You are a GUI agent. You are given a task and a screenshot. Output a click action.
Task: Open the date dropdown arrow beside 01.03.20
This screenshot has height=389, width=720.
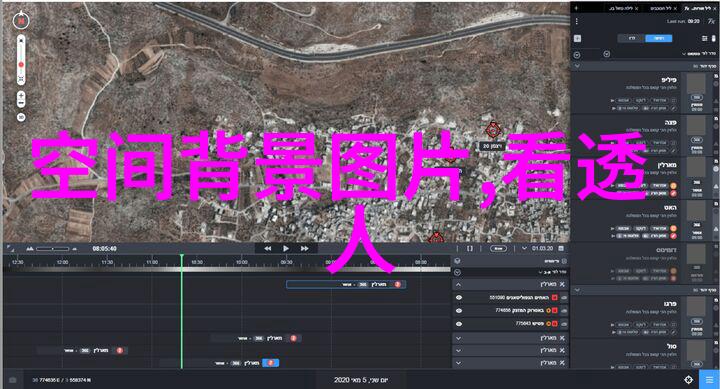click(524, 248)
